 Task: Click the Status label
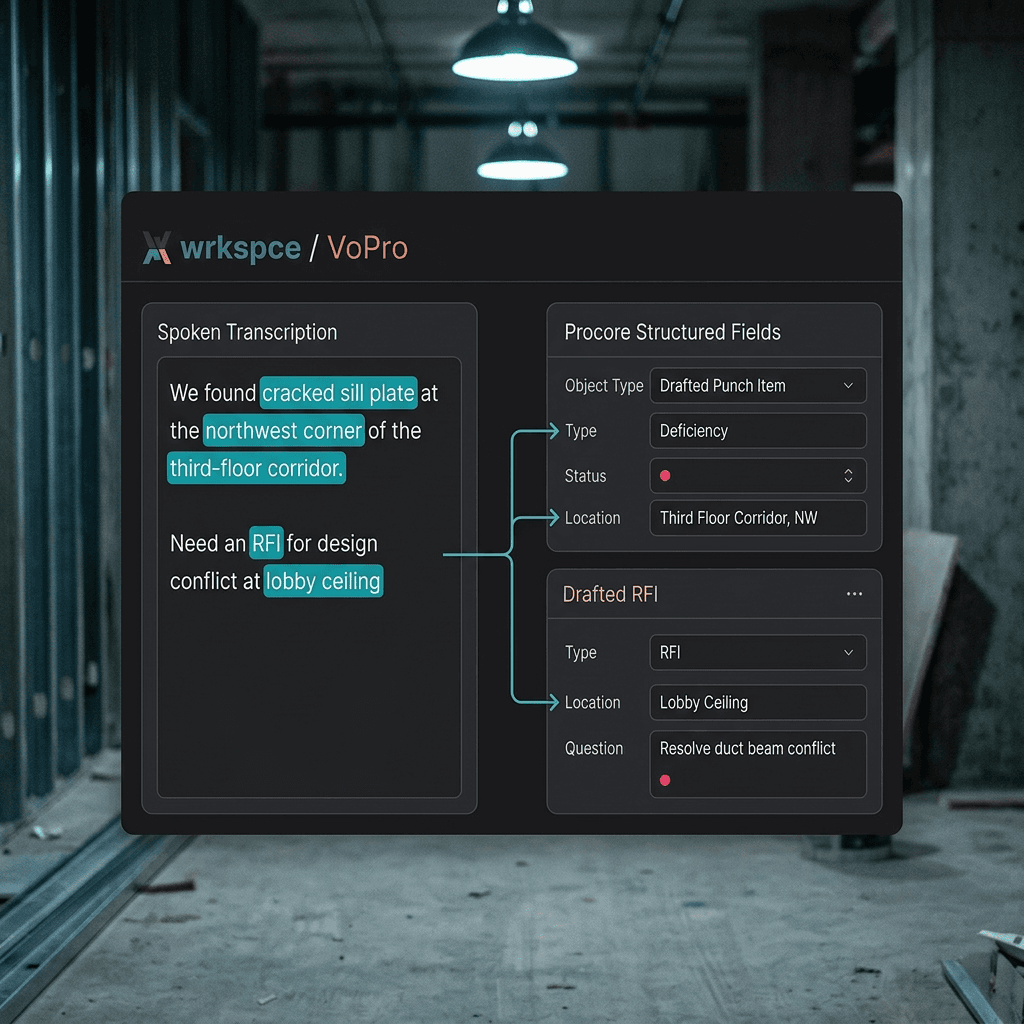[x=585, y=475]
